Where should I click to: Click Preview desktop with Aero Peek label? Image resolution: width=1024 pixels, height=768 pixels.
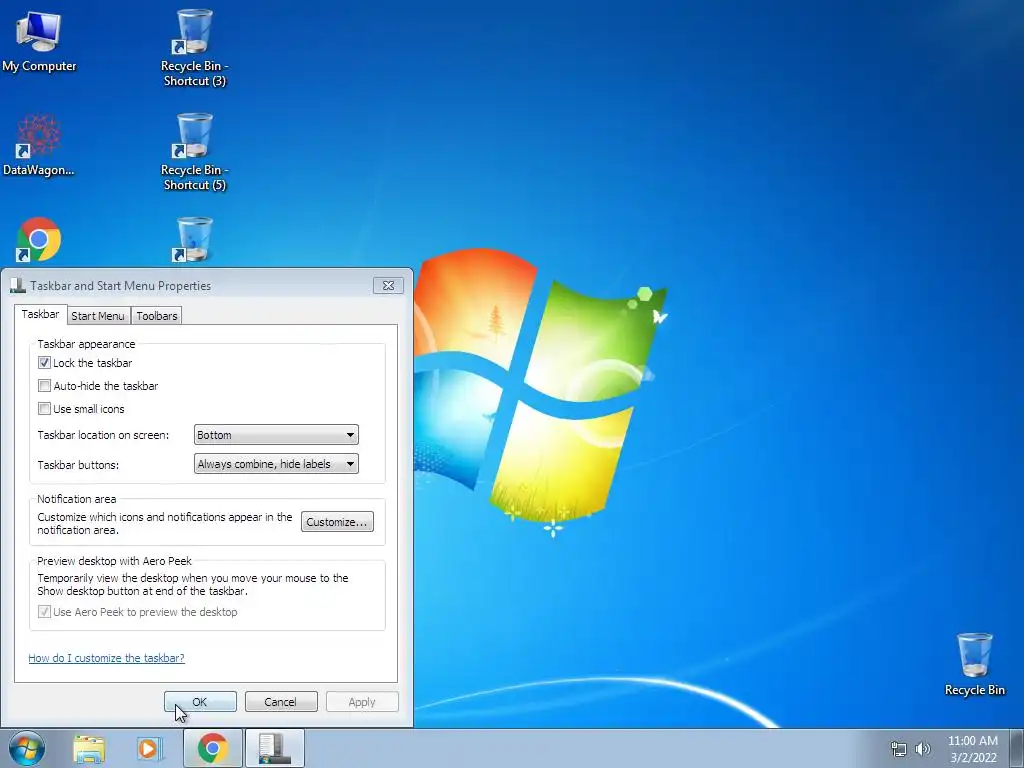114,561
